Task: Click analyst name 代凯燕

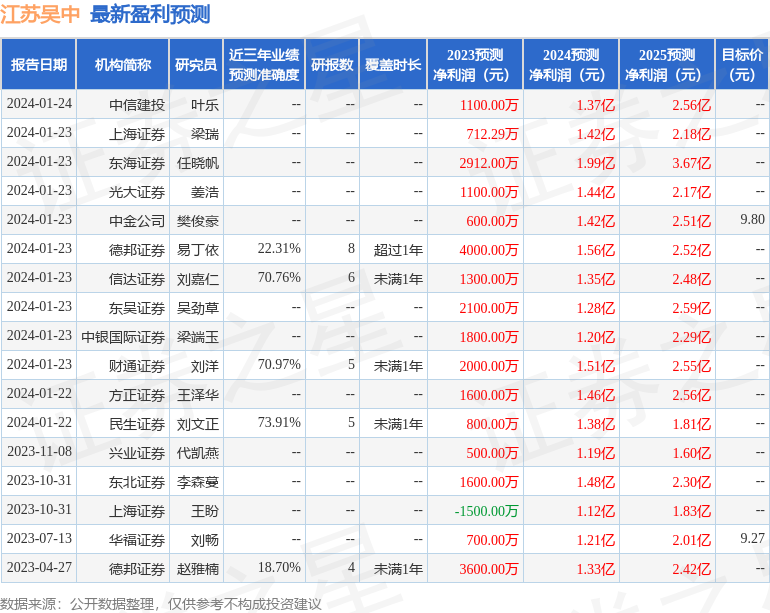Action: point(198,452)
